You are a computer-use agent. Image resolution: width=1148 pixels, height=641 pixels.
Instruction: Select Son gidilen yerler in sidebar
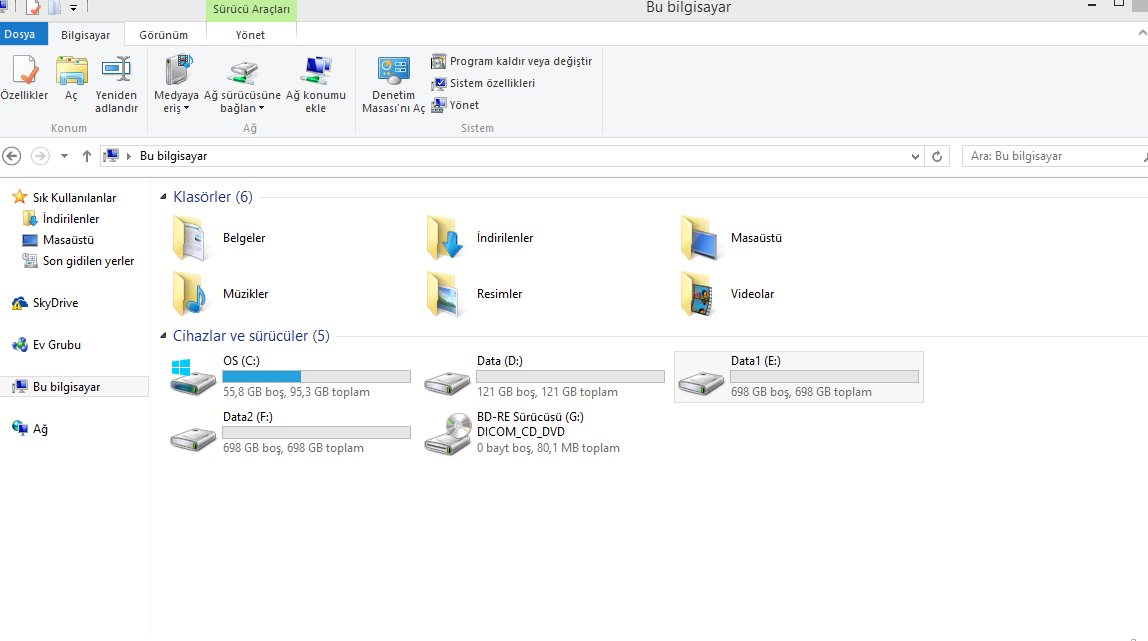point(88,261)
